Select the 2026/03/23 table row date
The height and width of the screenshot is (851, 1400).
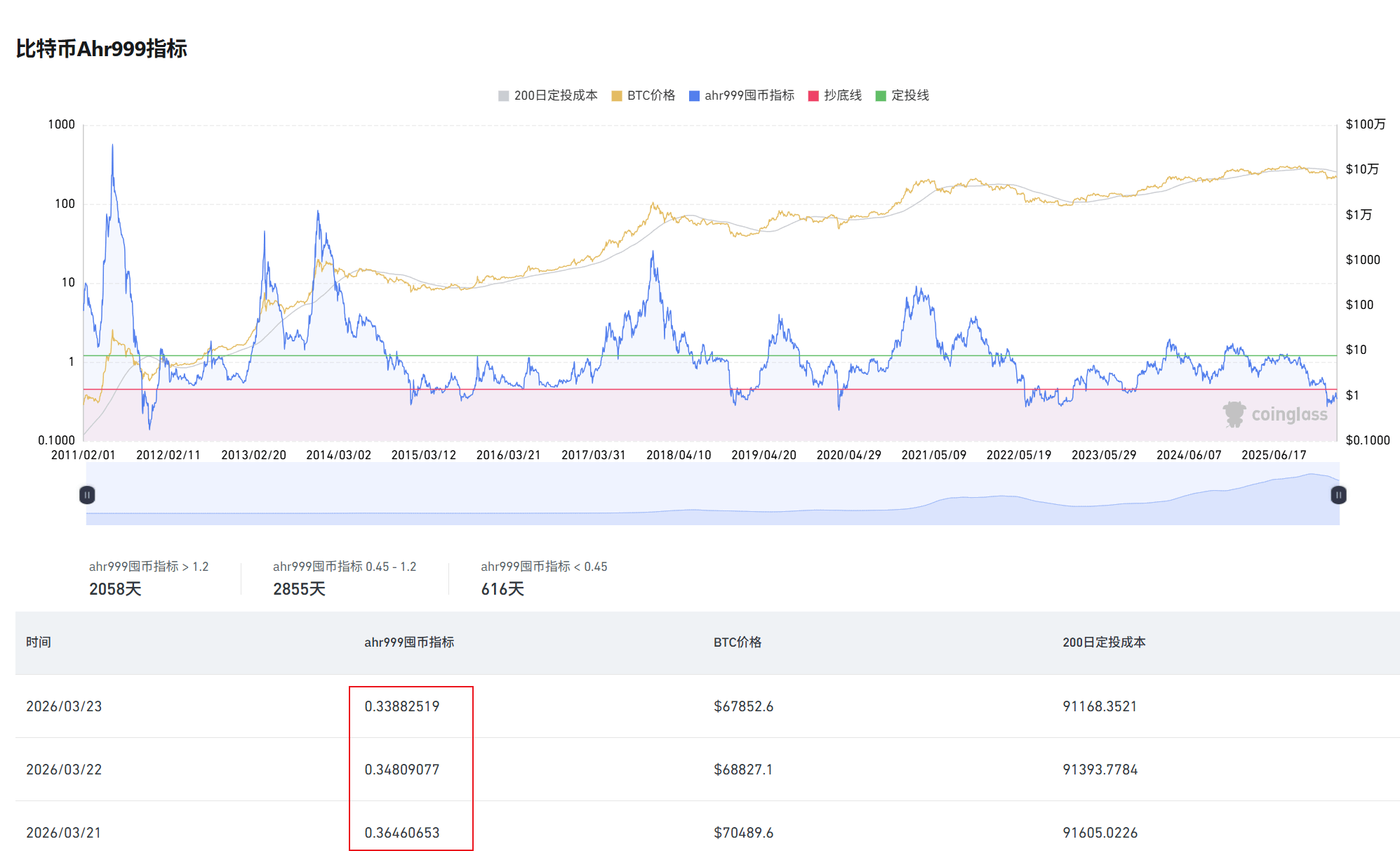64,706
